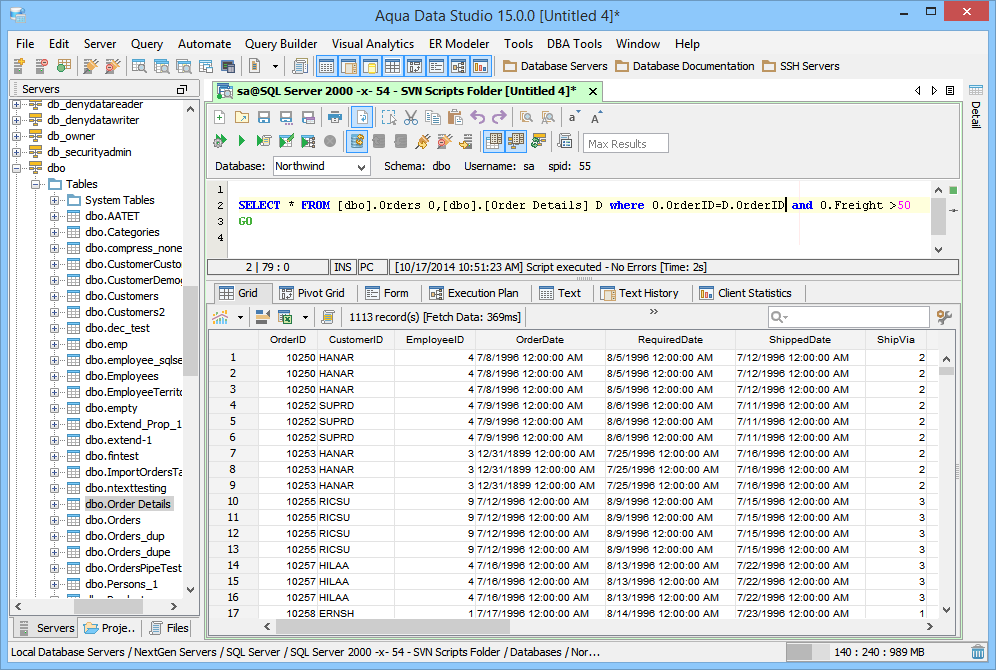Expand the dbo.Customers table node
Viewport: 996px width, 670px height.
point(55,296)
